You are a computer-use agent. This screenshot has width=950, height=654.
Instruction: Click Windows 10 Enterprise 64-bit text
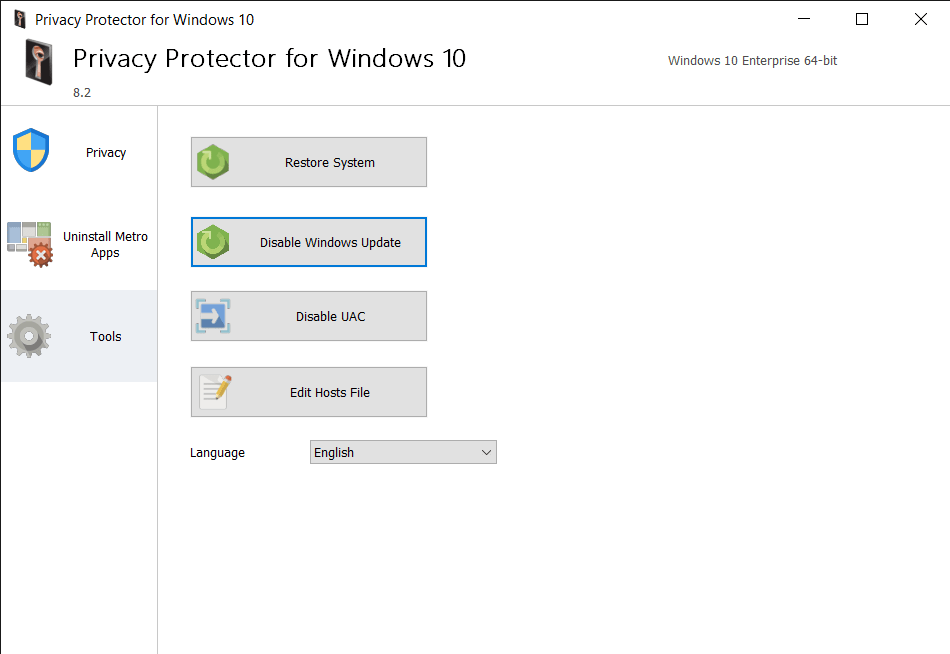[752, 61]
